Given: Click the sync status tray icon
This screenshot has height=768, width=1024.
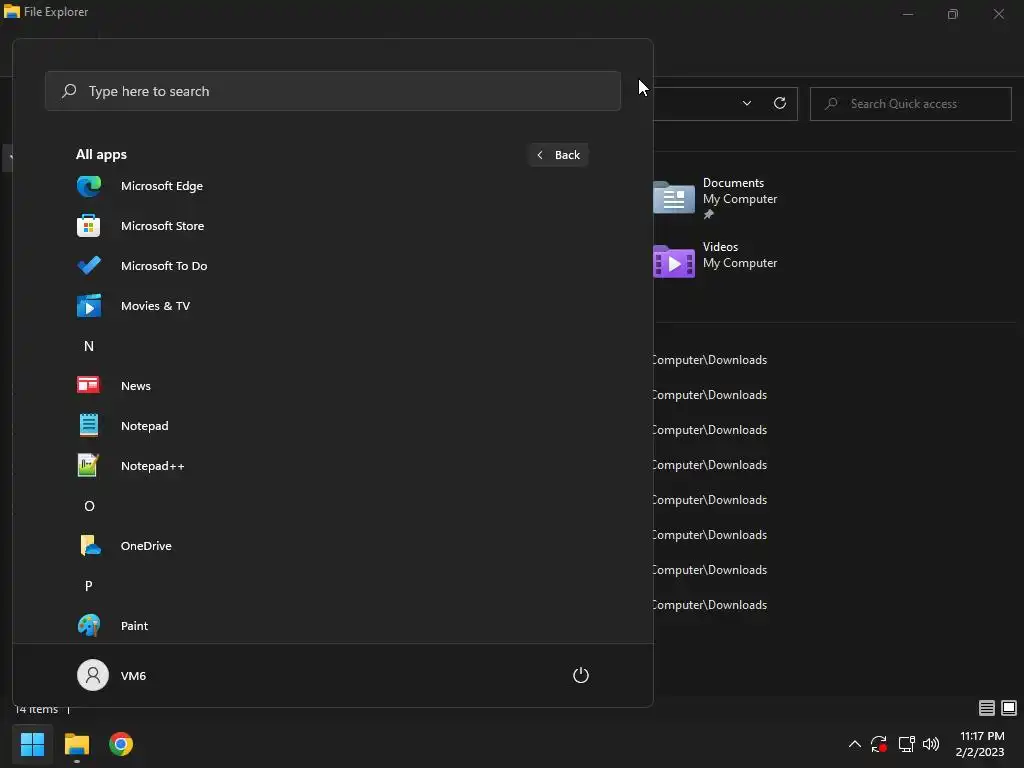Looking at the screenshot, I should [879, 744].
